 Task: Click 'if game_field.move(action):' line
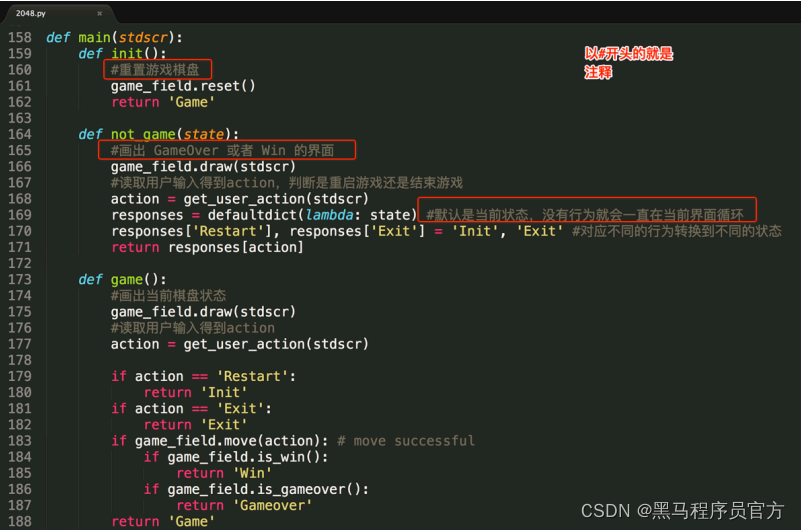click(x=220, y=441)
